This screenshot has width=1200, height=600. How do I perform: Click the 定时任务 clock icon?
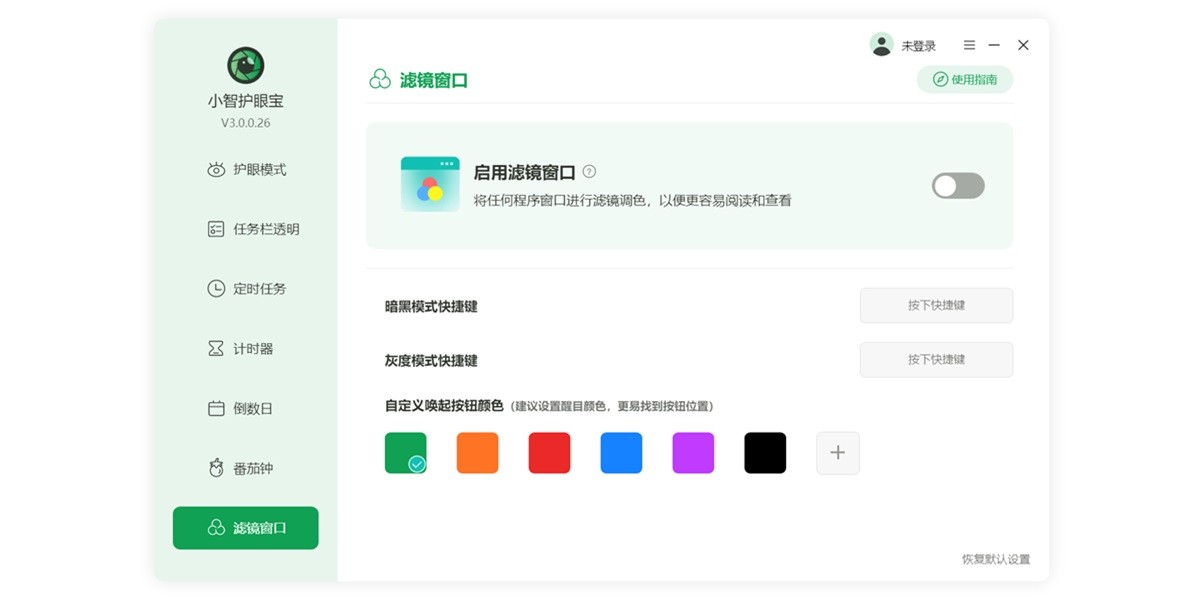pos(214,288)
